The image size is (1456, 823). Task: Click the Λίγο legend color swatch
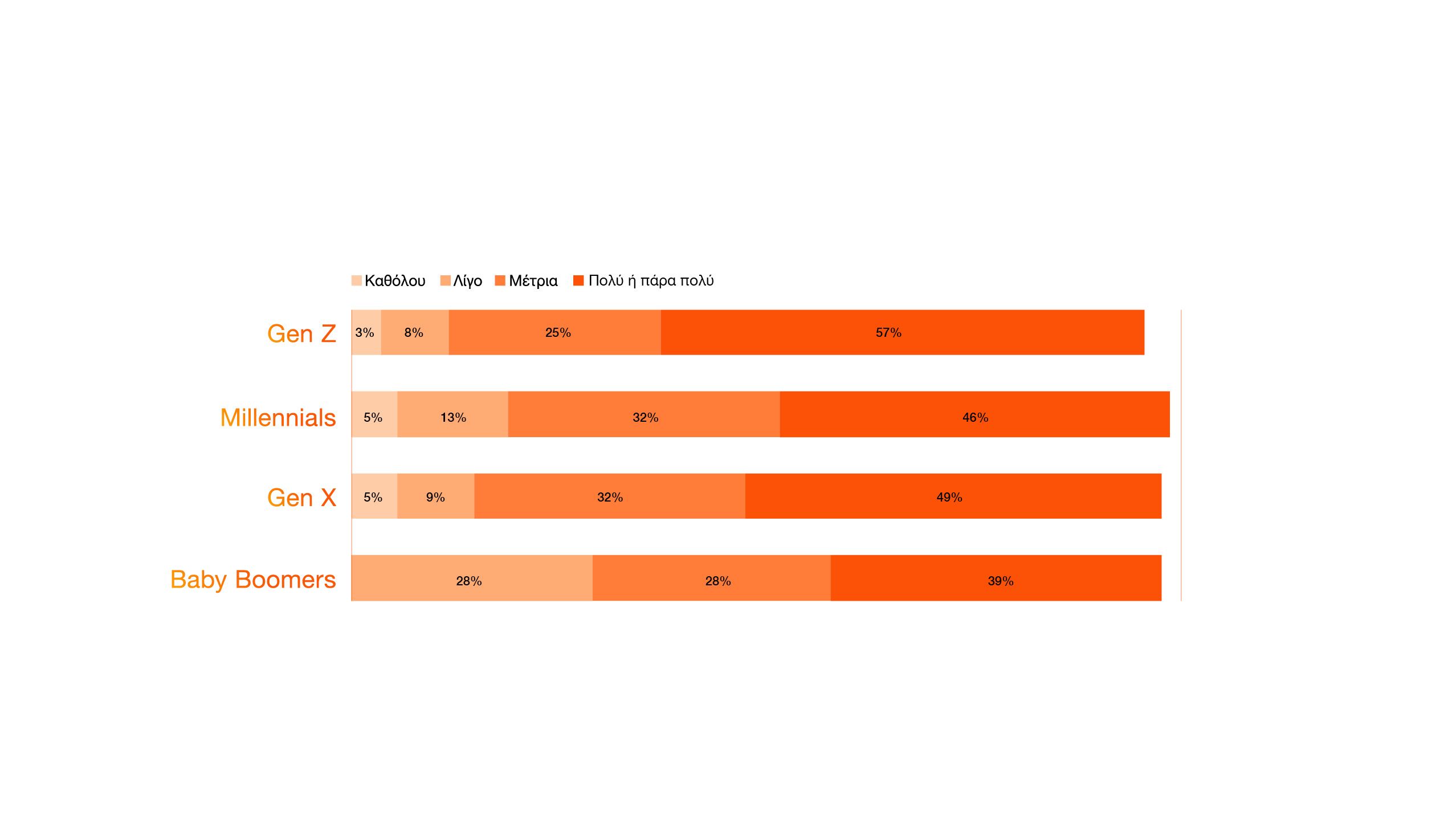pos(446,280)
